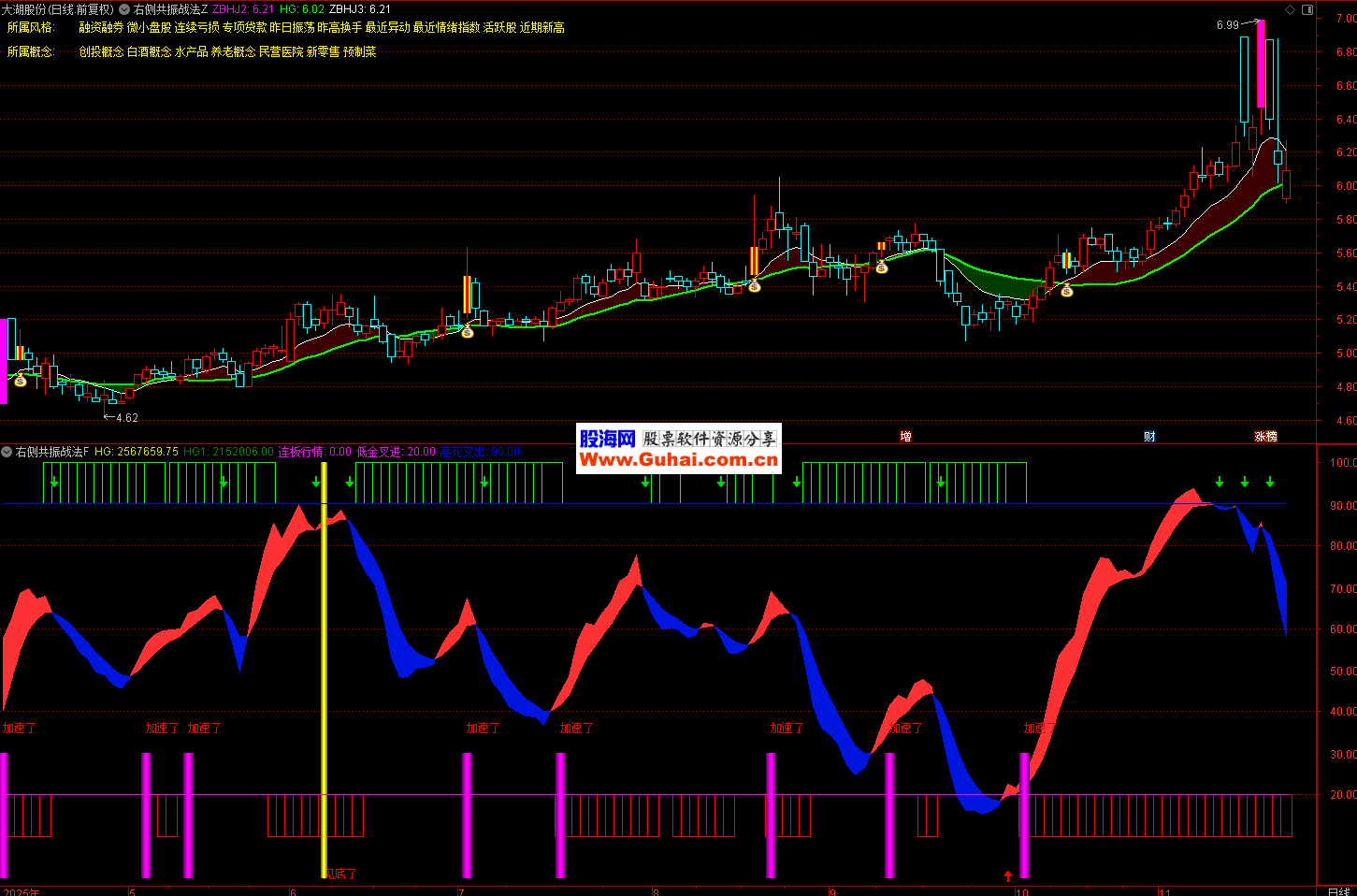Screen dimensions: 1357x896
Task: Click the 涨榜 marker icon
Action: coord(1265,437)
